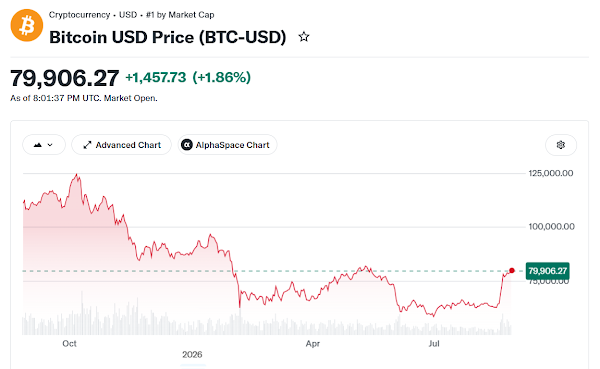Select the Oct label on time axis
Screen dimensions: 600x369
click(x=69, y=343)
